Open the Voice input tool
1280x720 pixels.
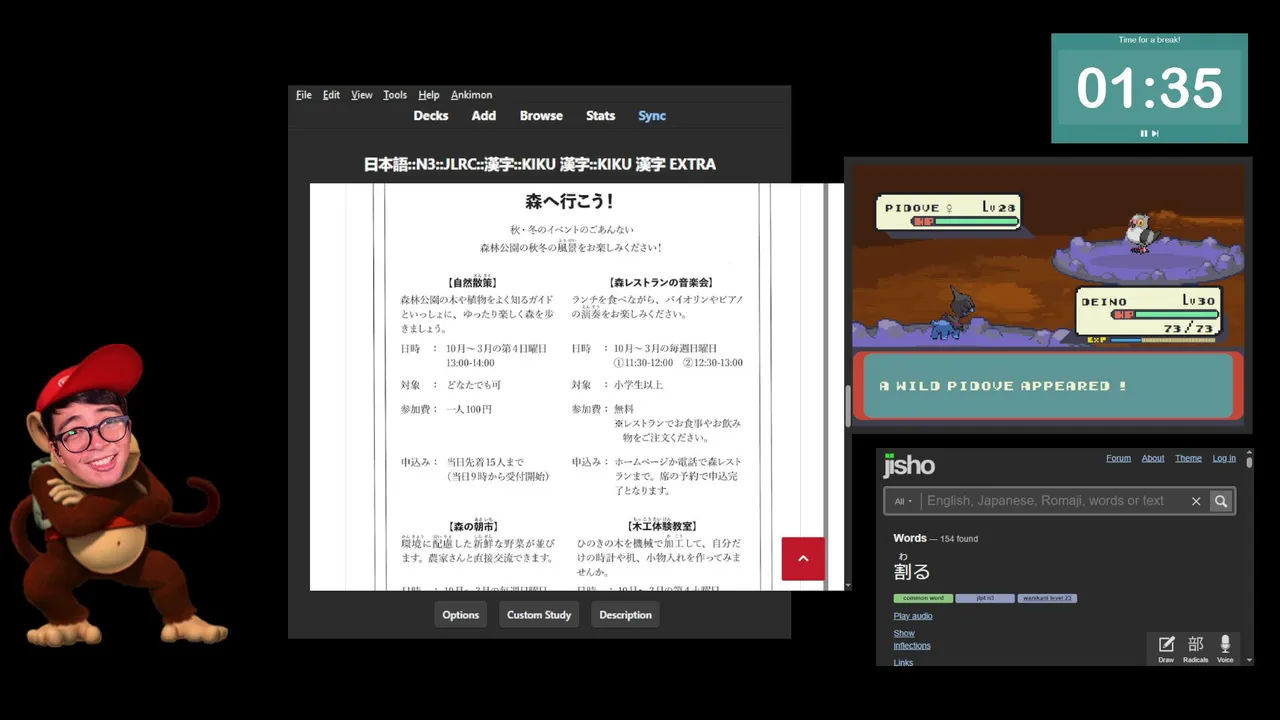tap(1225, 649)
